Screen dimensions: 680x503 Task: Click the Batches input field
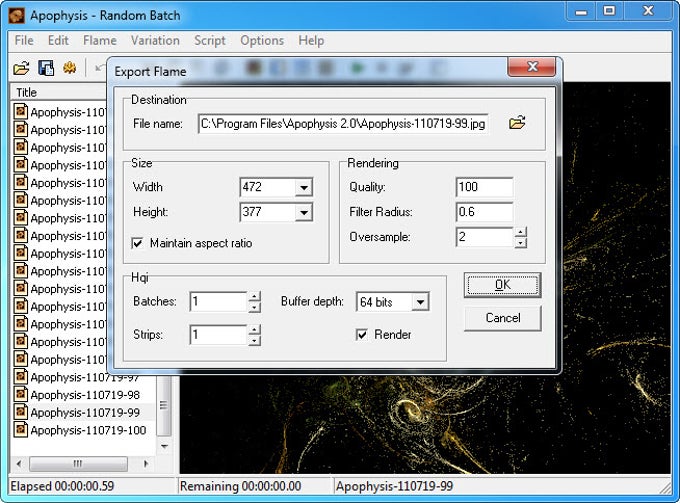[x=219, y=302]
